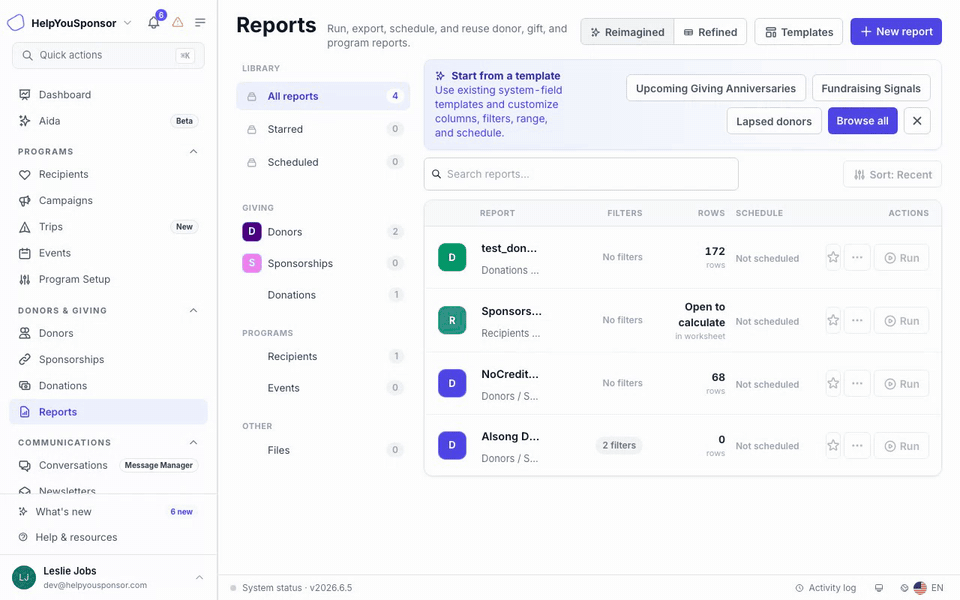
Task: Click the 2 filters chip on Alsong D...
Action: pos(619,445)
